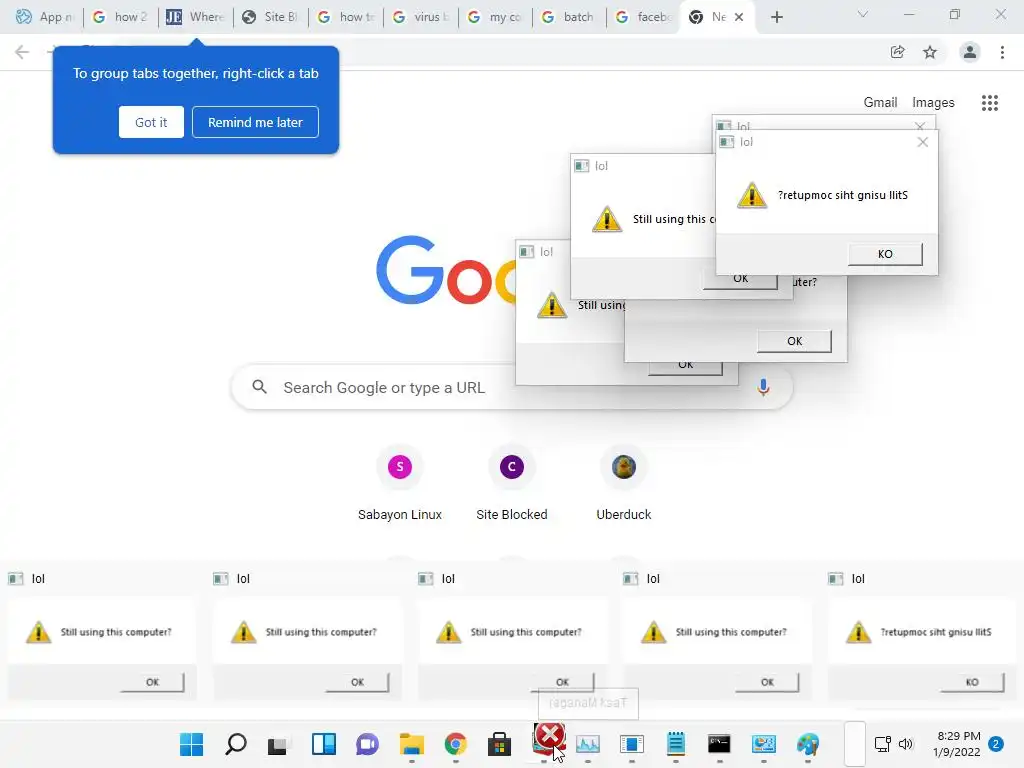Open the clock showing 8:29 PM
This screenshot has height=768, width=1024.
click(957, 744)
